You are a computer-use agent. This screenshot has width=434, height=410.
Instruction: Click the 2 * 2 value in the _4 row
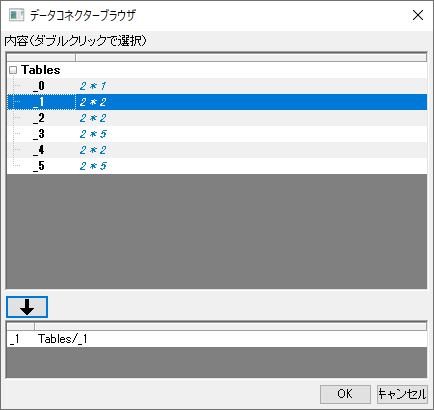pyautogui.click(x=93, y=150)
